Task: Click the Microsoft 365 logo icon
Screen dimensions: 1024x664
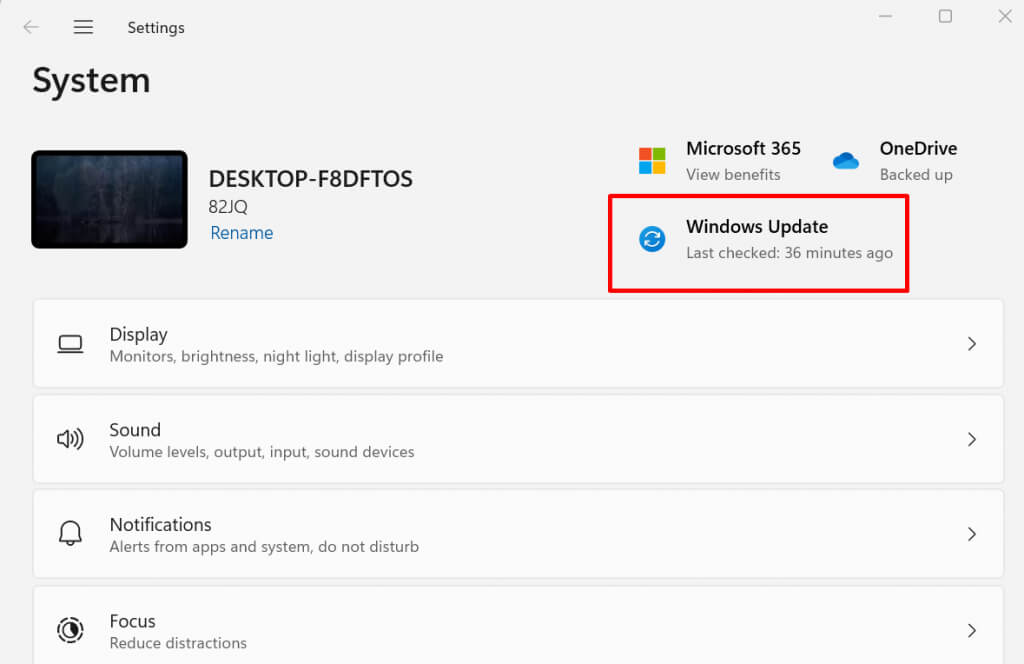Action: [x=652, y=160]
